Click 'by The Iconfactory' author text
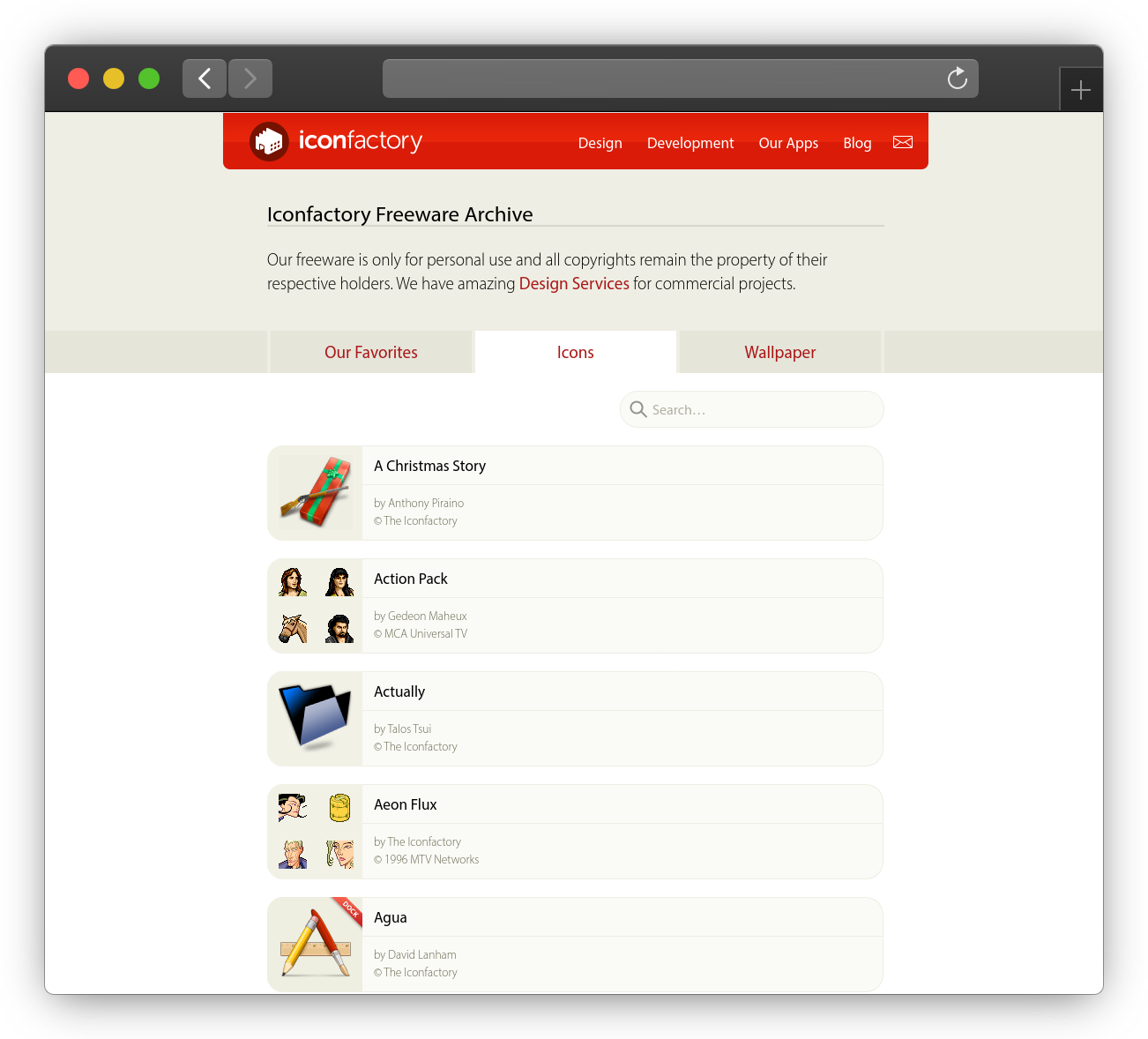 click(x=417, y=841)
